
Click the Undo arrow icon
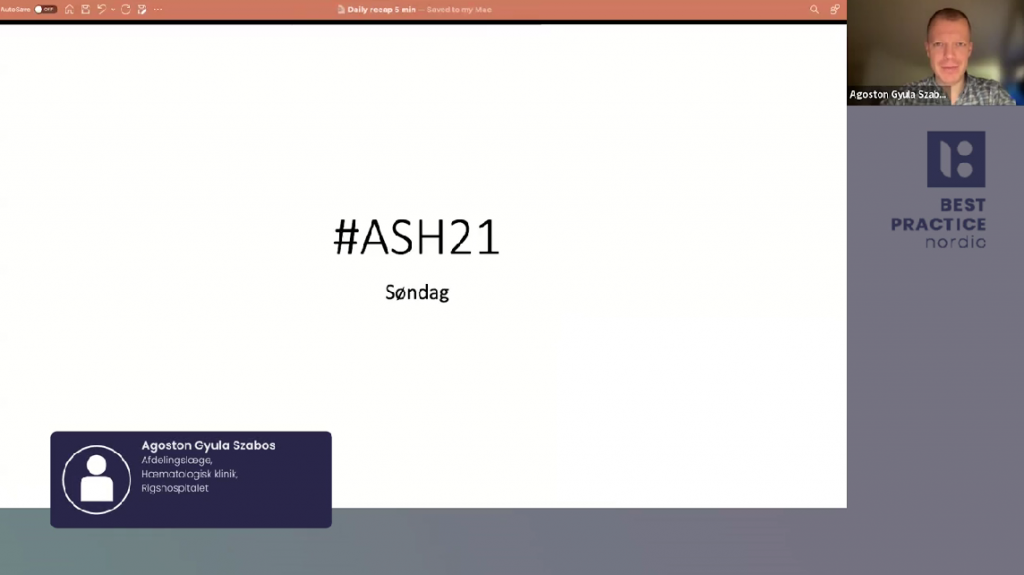[101, 9]
